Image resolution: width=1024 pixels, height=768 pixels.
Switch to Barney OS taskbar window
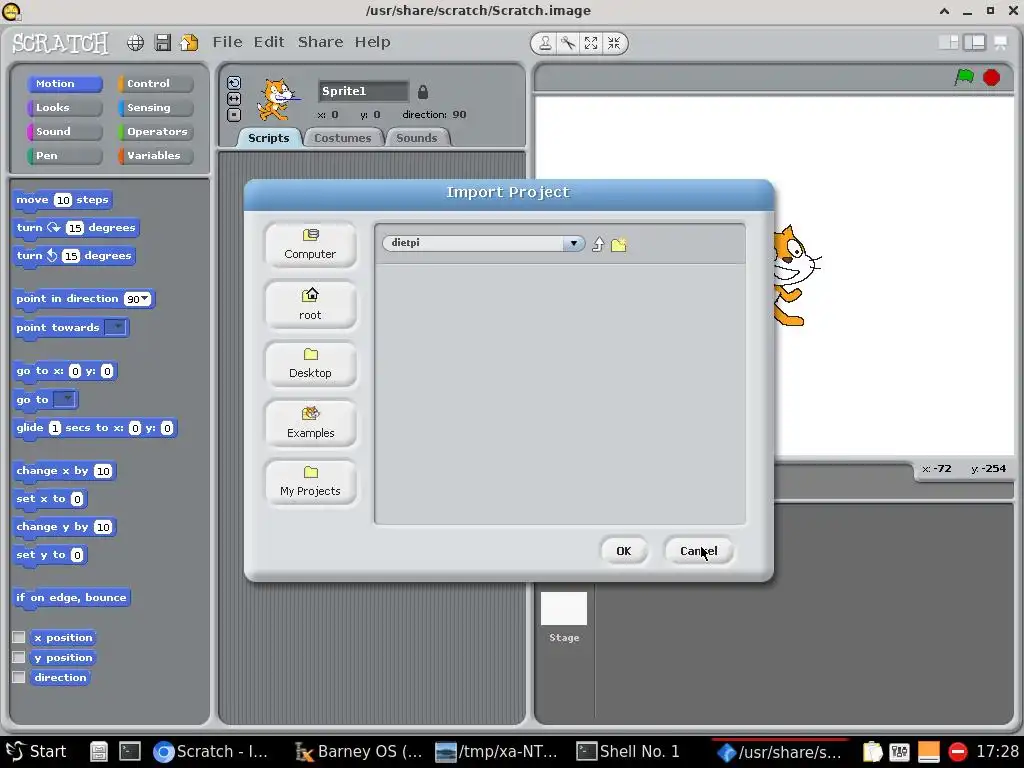(359, 752)
